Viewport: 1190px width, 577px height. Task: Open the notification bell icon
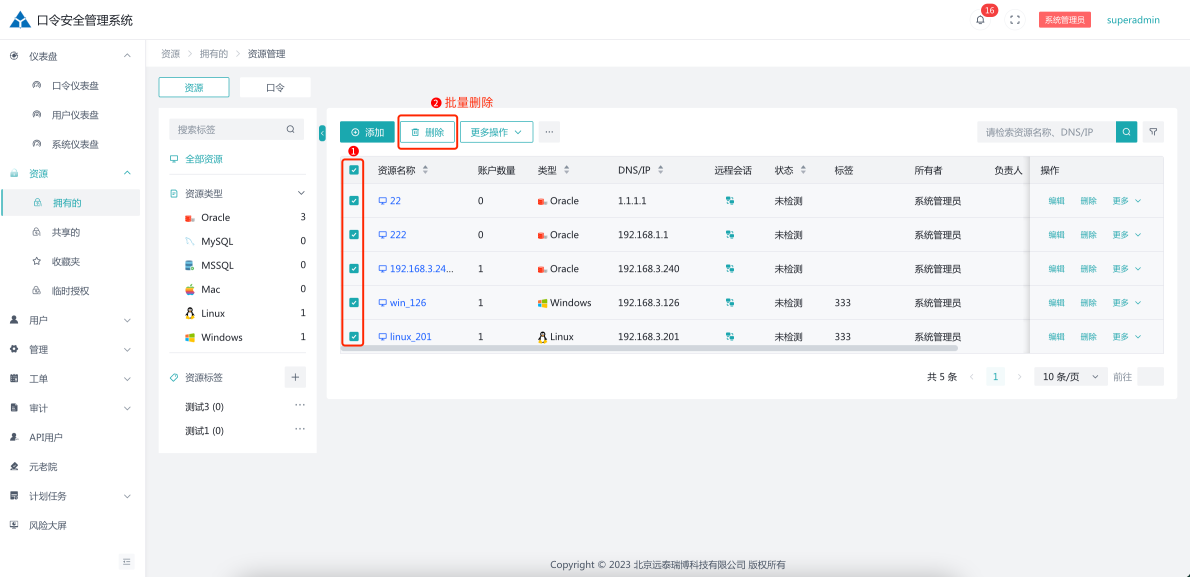point(980,20)
